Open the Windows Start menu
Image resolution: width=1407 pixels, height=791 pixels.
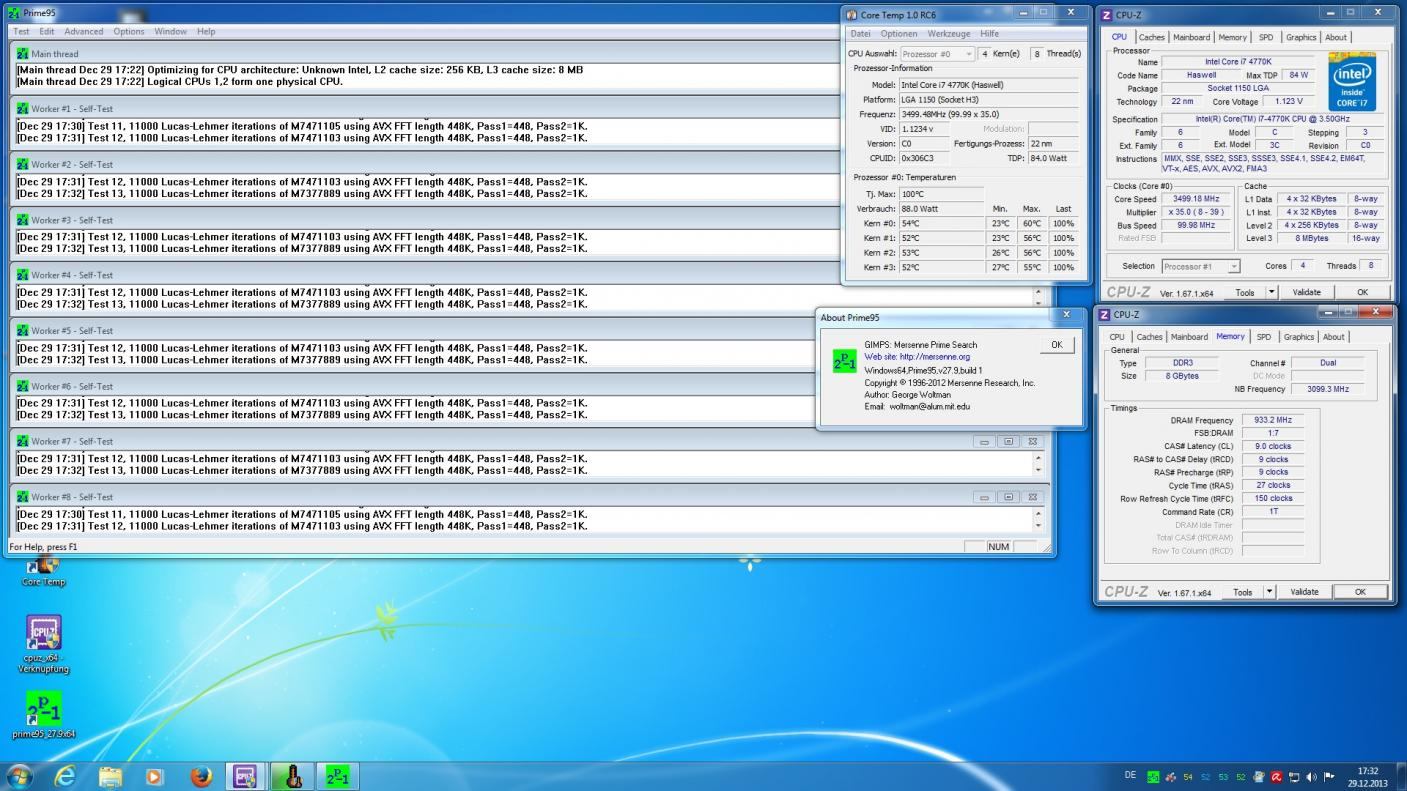(x=19, y=776)
